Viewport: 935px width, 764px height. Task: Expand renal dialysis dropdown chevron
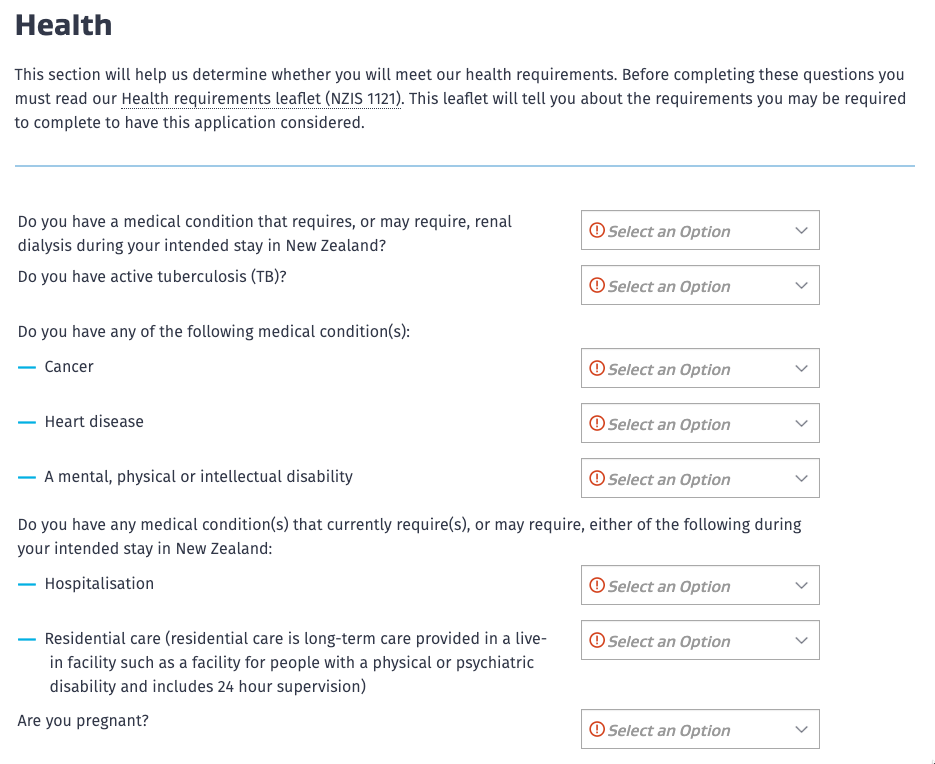(801, 231)
